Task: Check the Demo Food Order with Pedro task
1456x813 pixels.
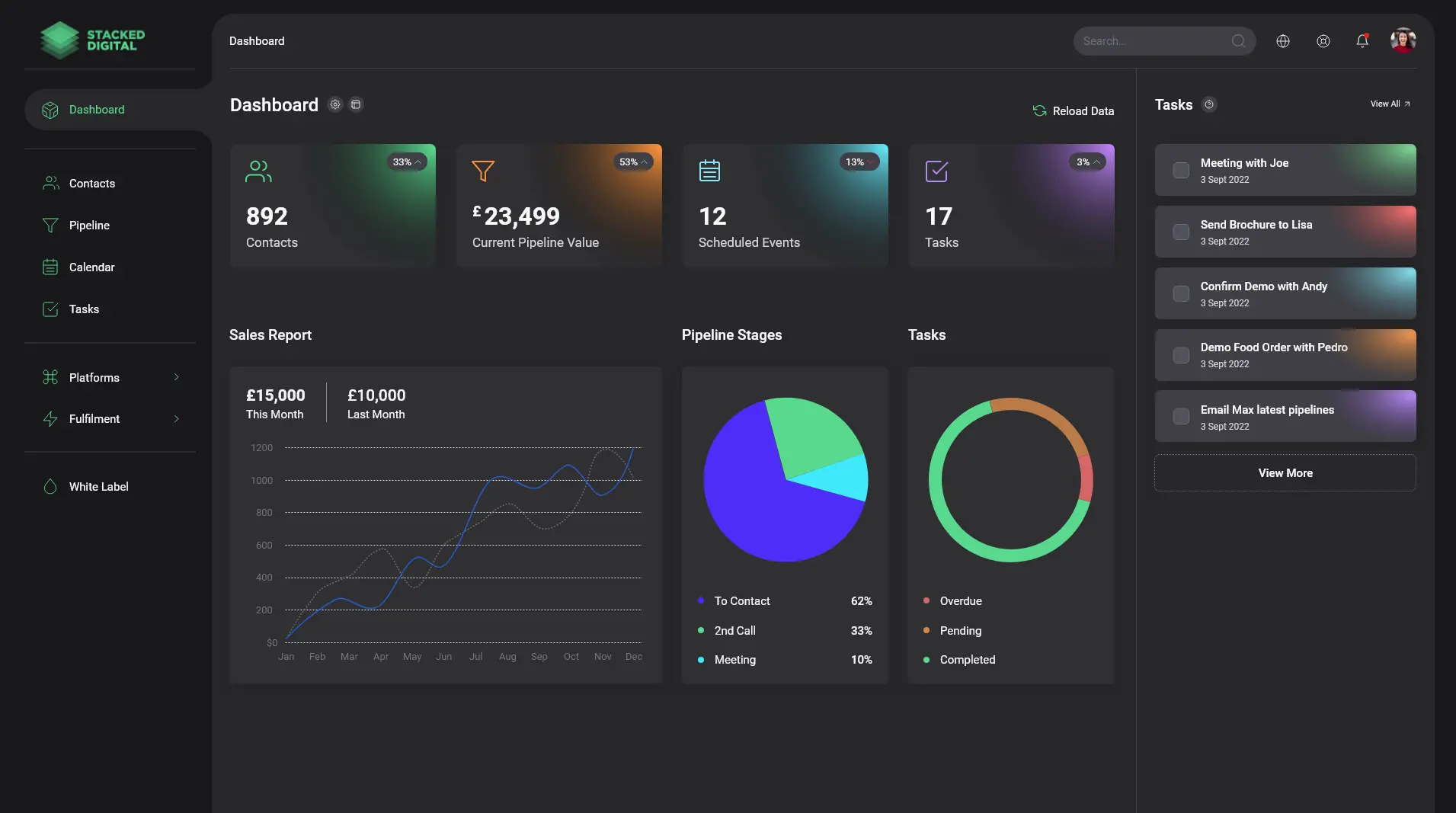Action: click(1181, 355)
